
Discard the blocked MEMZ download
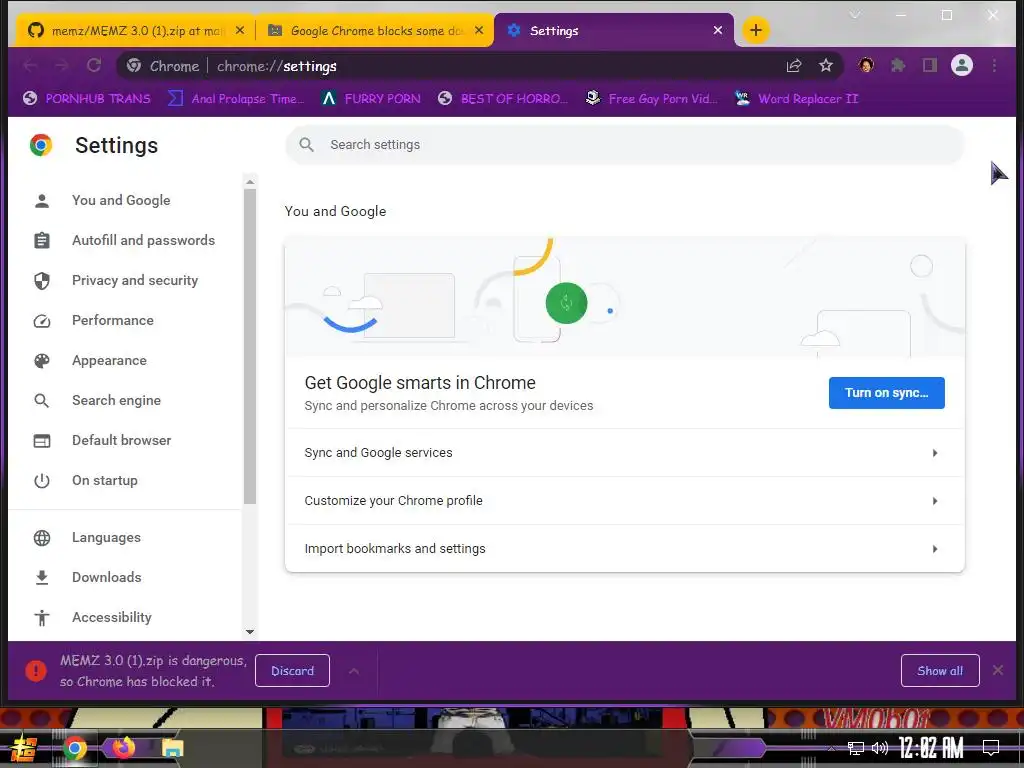(x=292, y=671)
